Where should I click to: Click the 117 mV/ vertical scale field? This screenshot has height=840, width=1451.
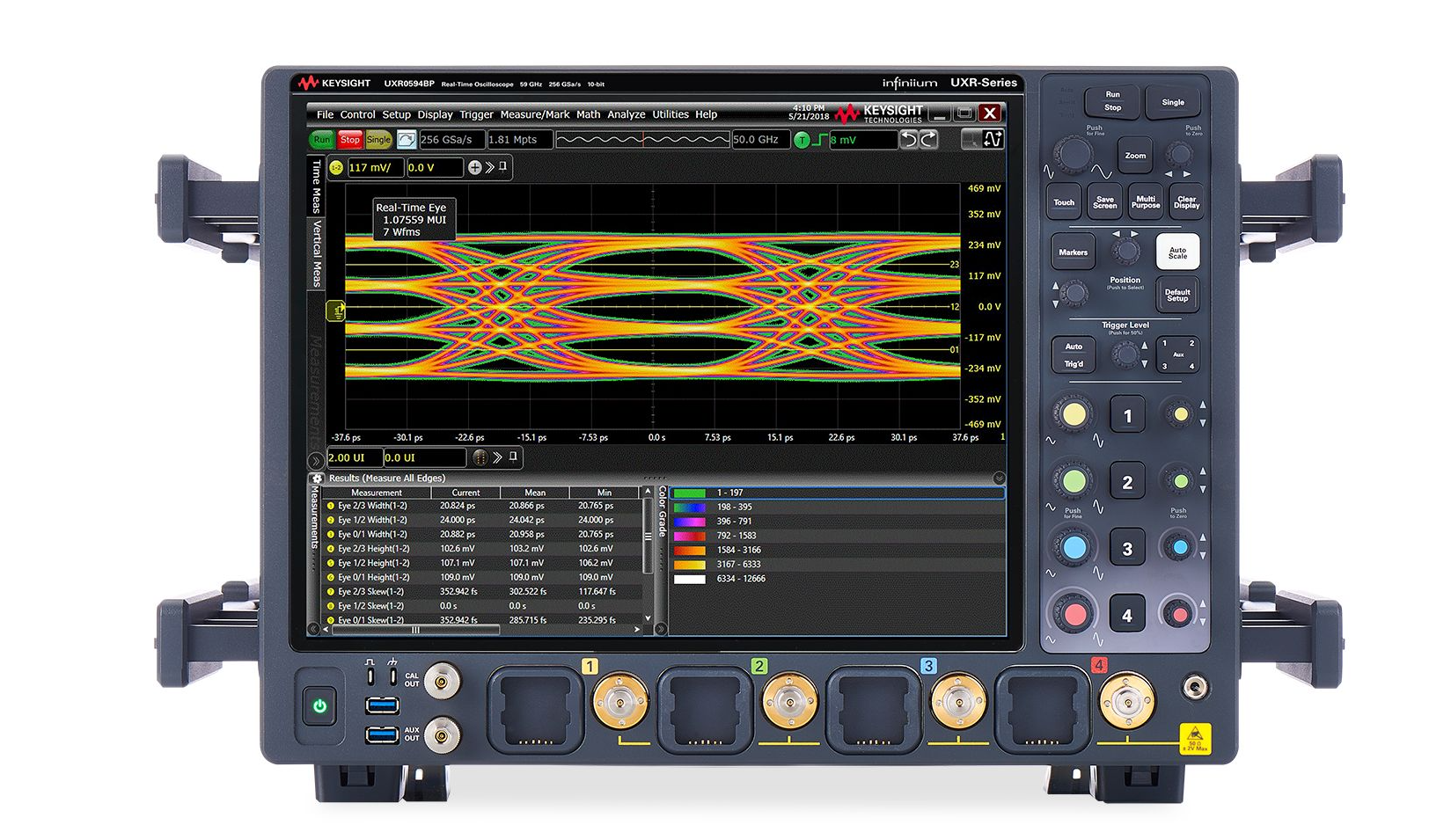[376, 167]
